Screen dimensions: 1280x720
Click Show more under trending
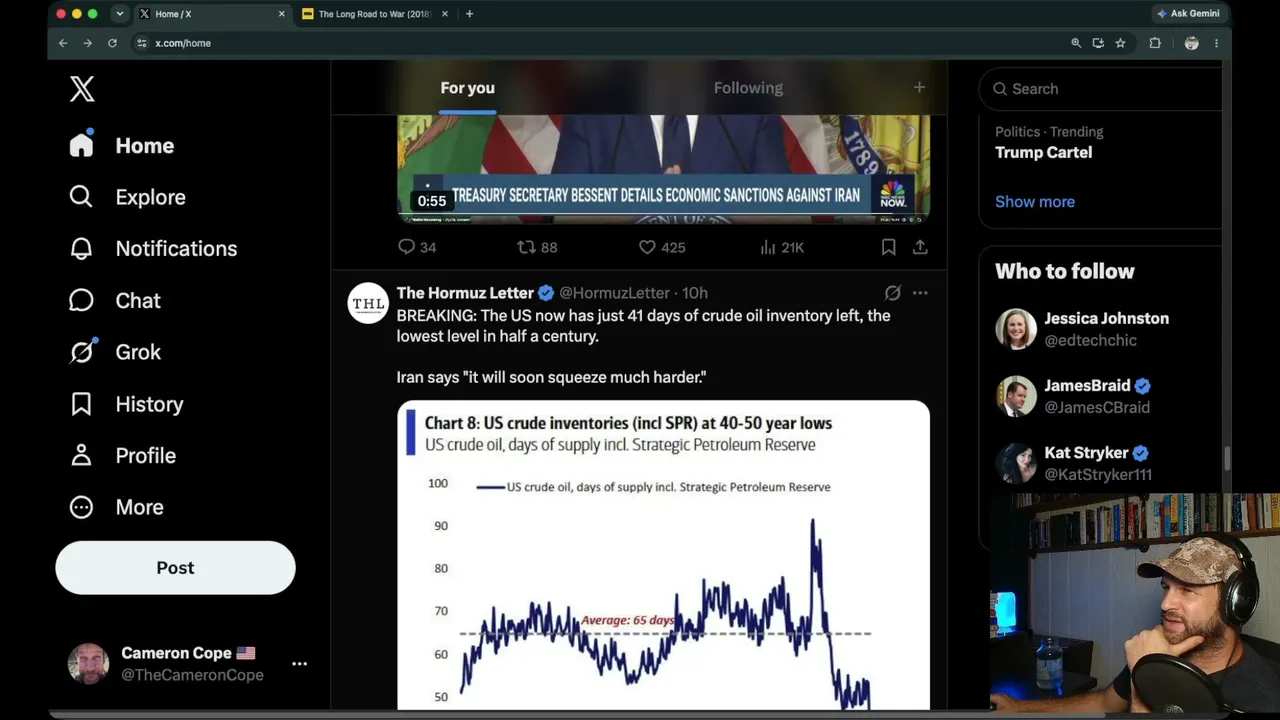click(1035, 202)
